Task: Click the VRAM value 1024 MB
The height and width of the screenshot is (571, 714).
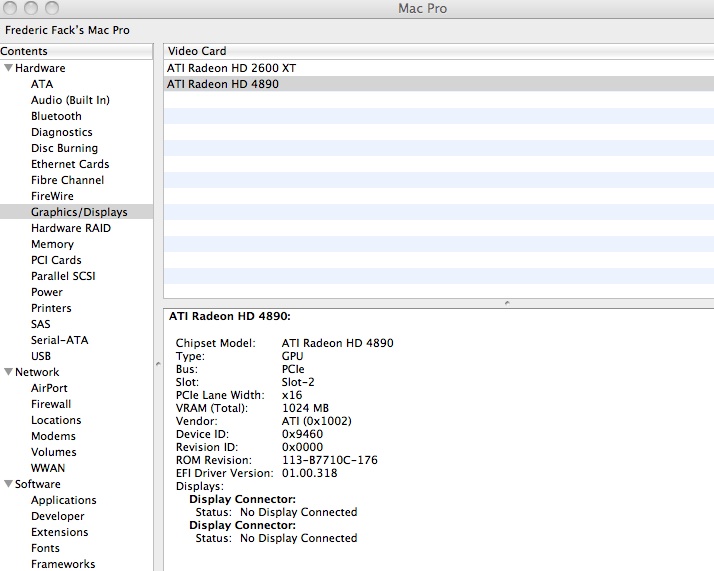Action: pyautogui.click(x=305, y=408)
